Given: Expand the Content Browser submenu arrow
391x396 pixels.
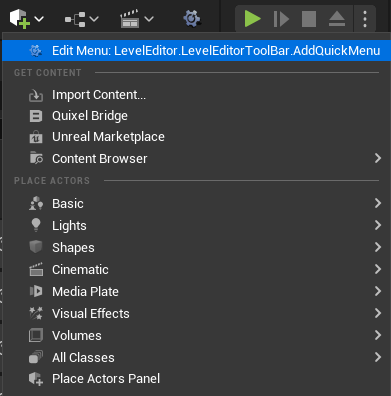Looking at the screenshot, I should (378, 158).
